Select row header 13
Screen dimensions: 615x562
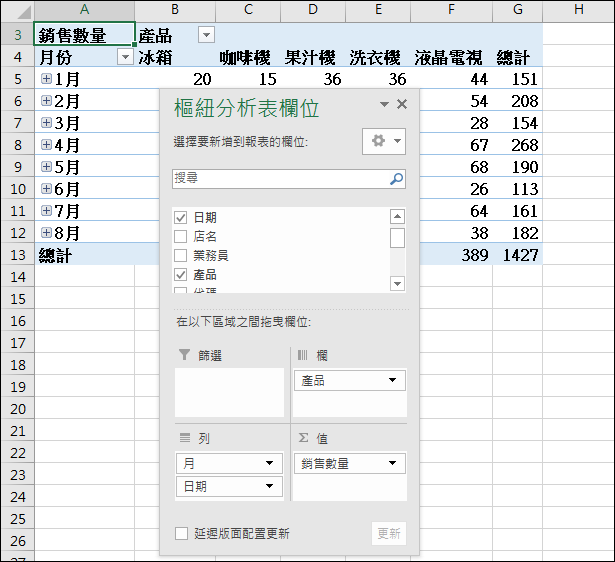[x=18, y=255]
